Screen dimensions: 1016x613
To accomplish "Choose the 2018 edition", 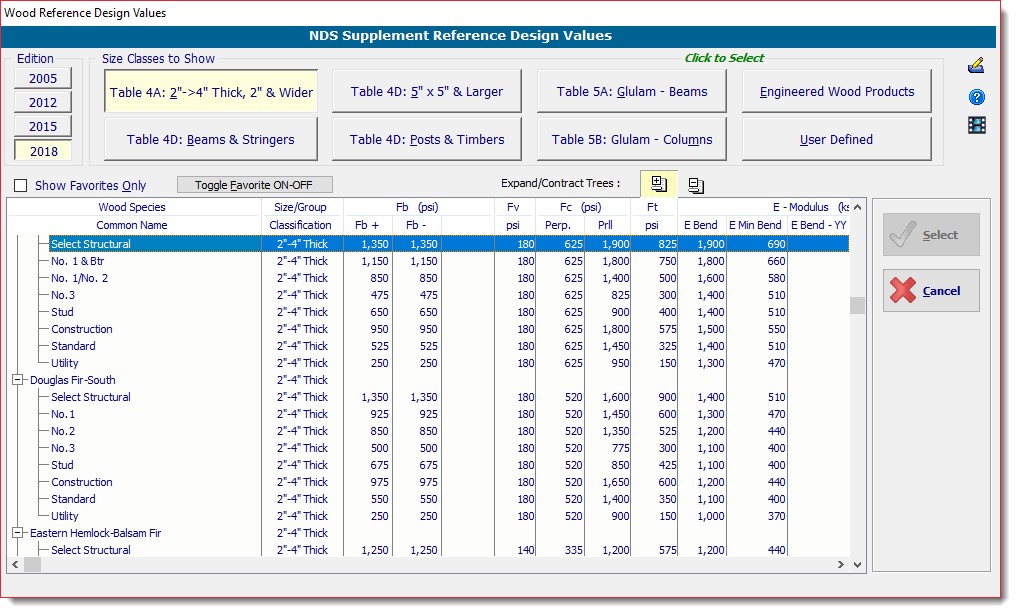I will coord(43,151).
